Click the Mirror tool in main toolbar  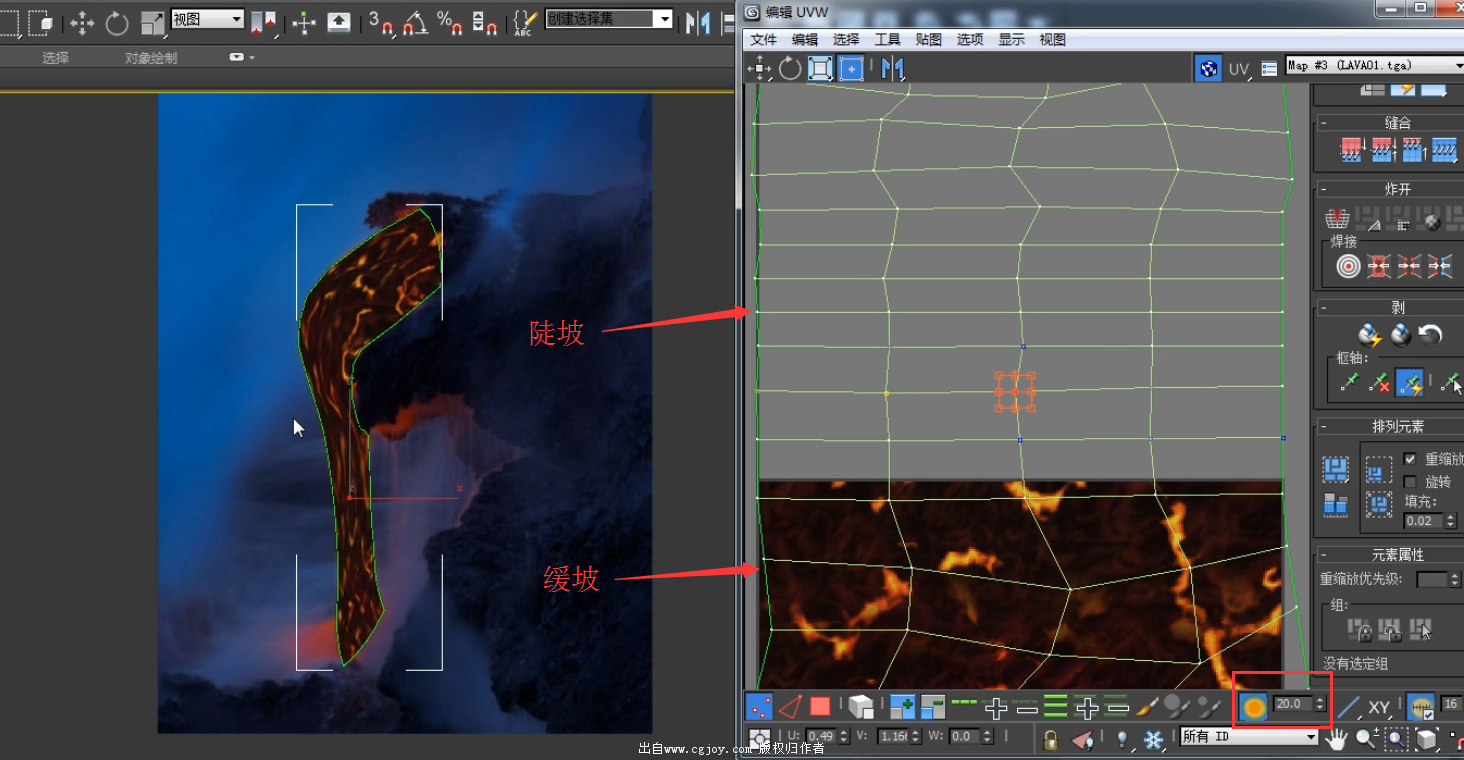click(x=698, y=22)
